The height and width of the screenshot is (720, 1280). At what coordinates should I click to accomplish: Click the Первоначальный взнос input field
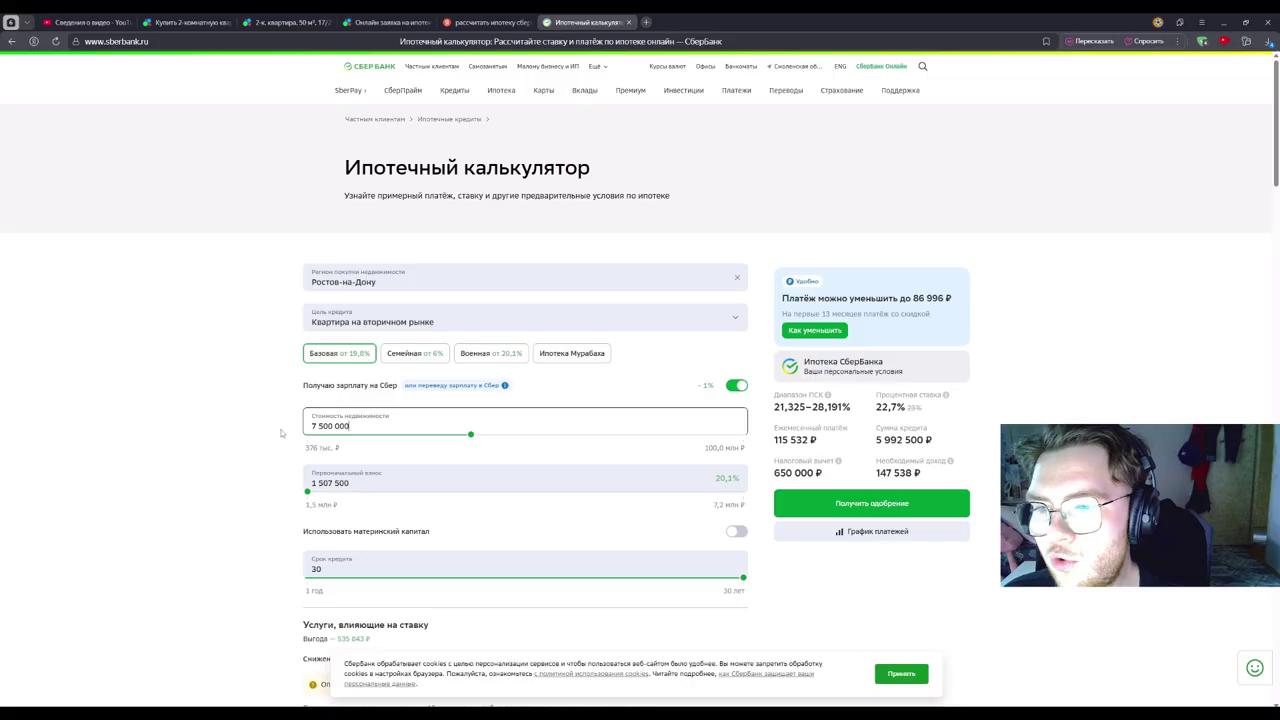[525, 478]
